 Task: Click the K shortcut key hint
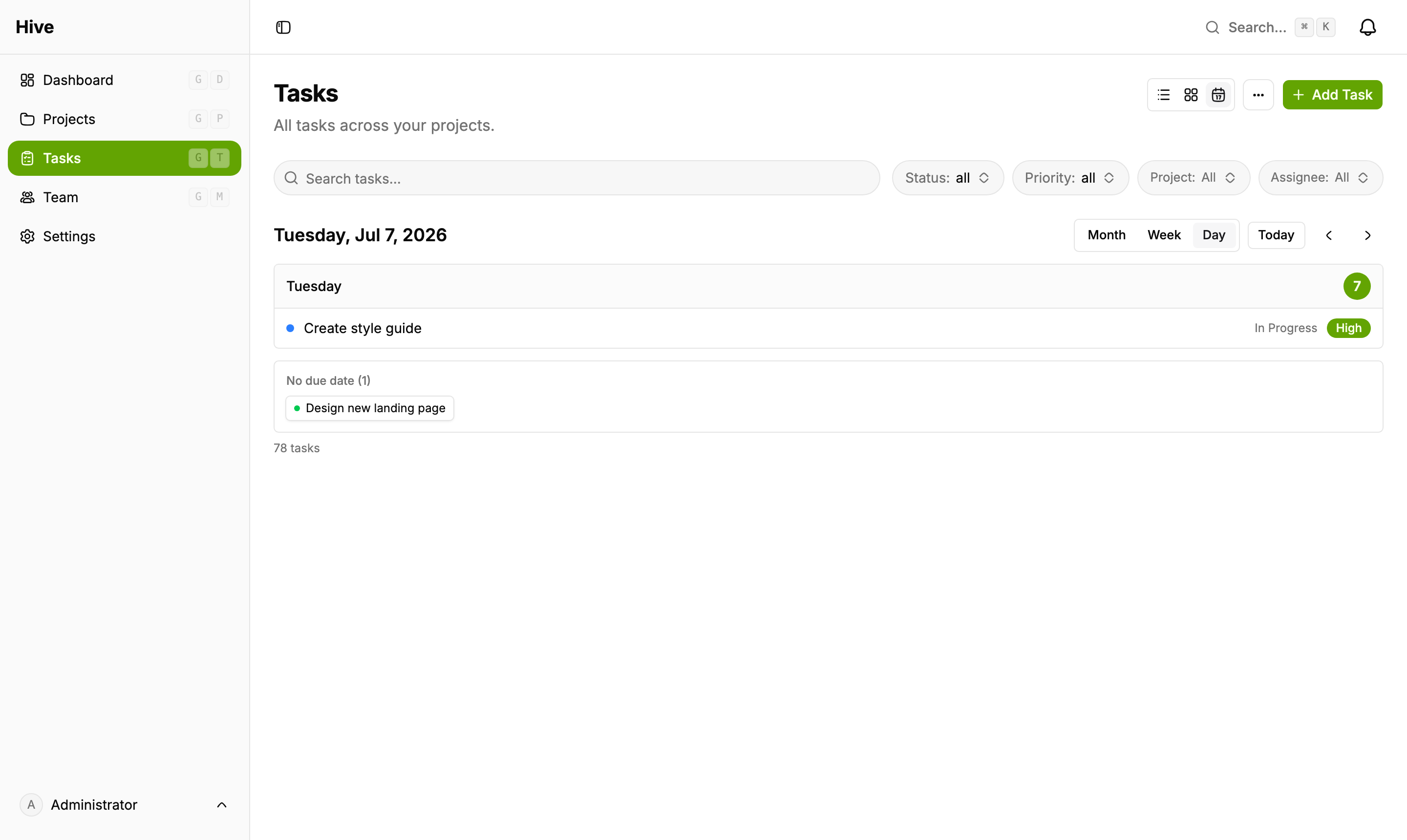tap(1325, 27)
